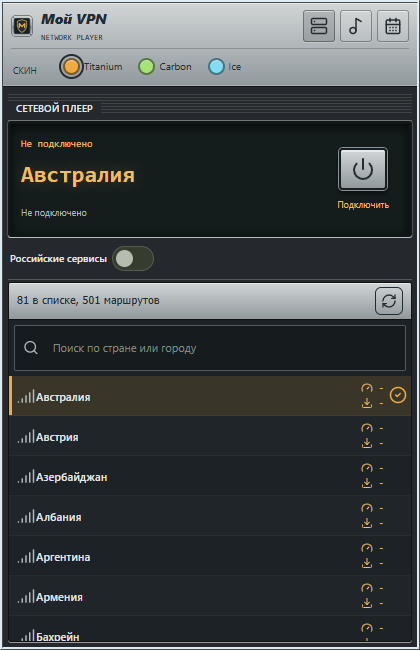
Task: Click signal bars icon for Азербайджан
Action: [x=26, y=476]
